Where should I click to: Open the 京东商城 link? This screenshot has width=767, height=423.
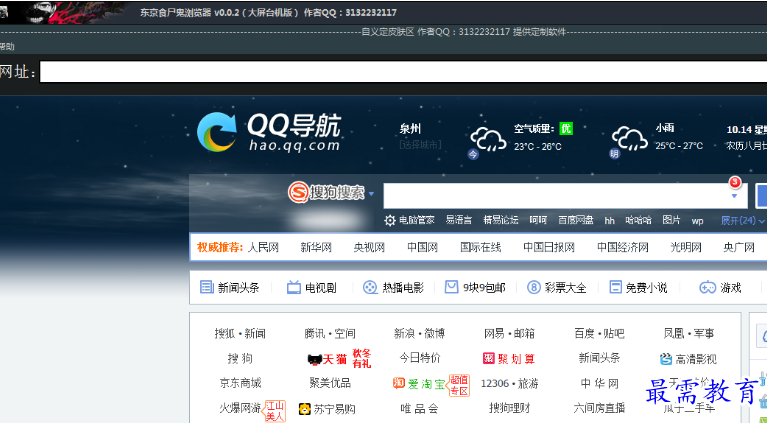[x=240, y=383]
